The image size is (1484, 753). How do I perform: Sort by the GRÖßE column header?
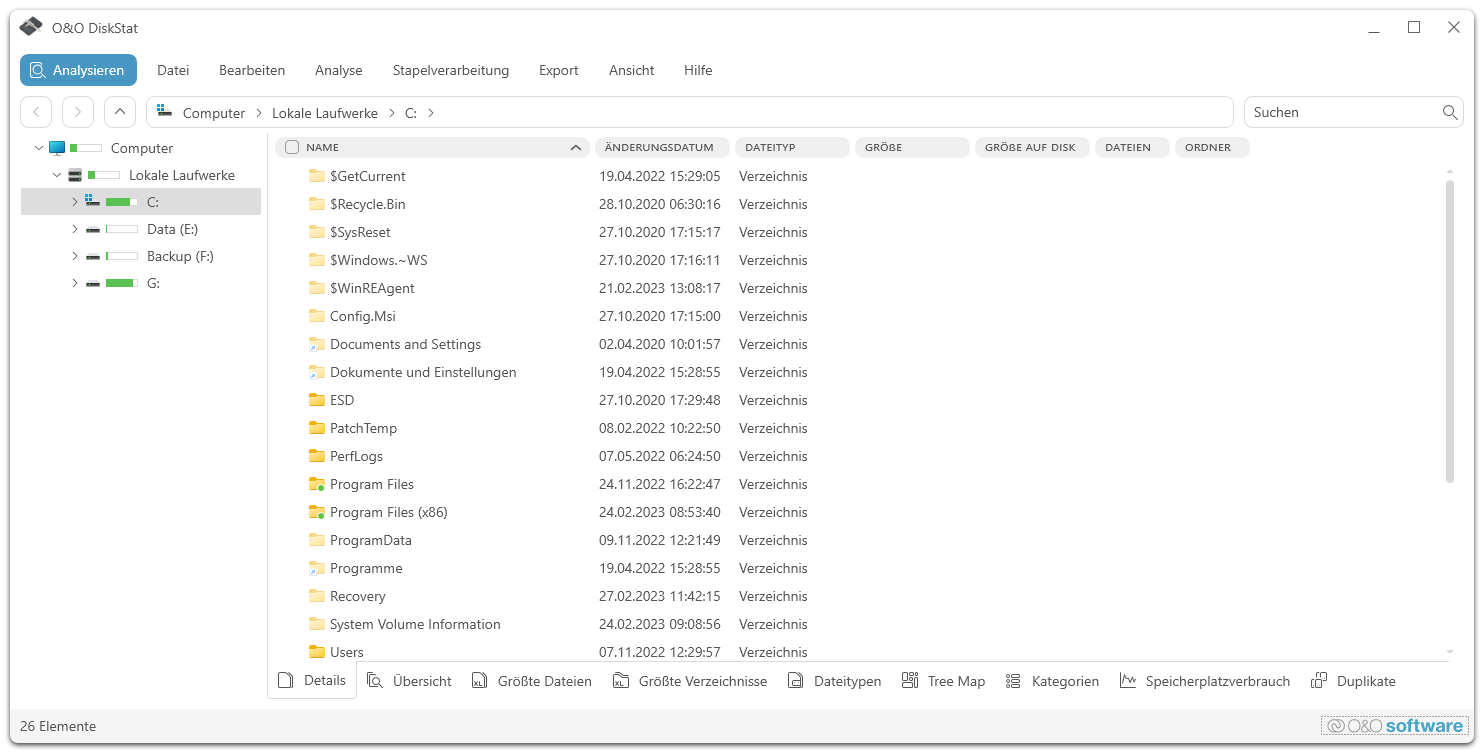click(912, 147)
